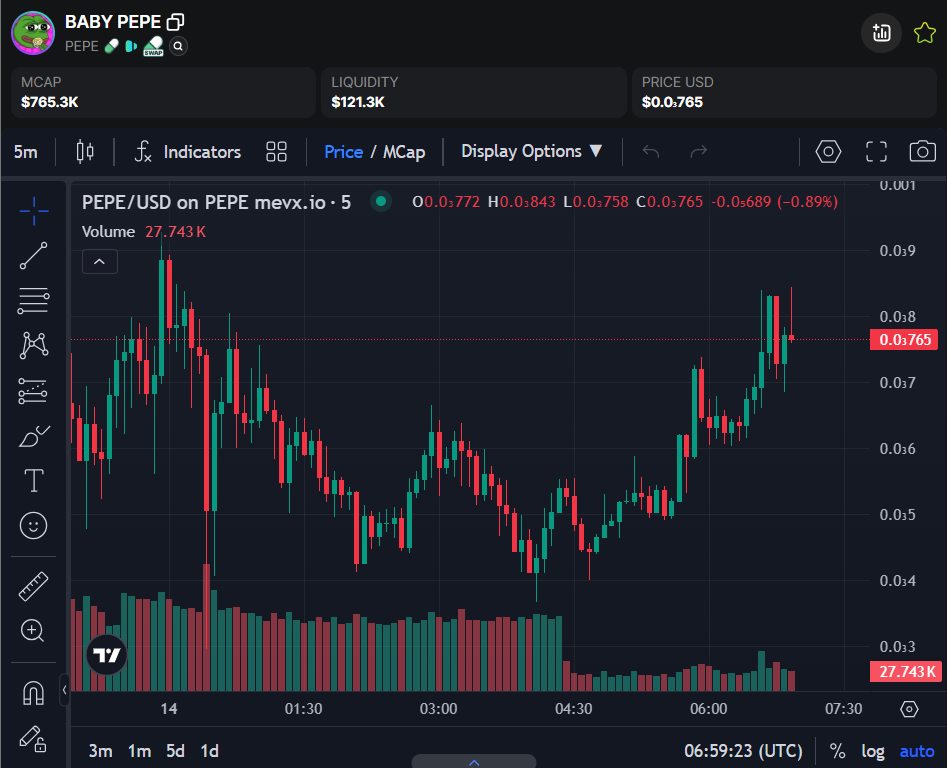Set date range to 1d
The image size is (947, 768).
[210, 751]
